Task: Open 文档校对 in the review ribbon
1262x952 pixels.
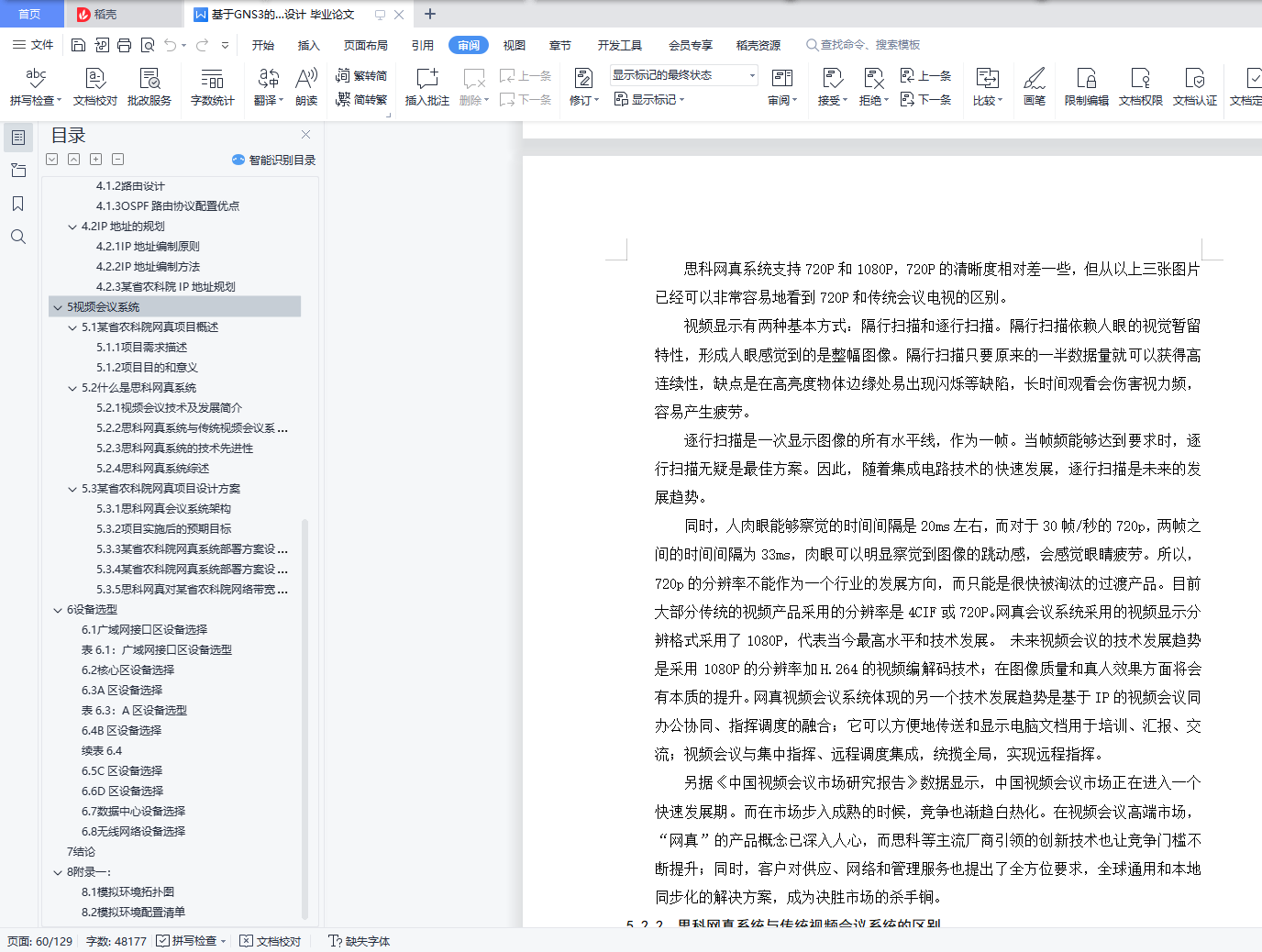Action: (x=95, y=87)
